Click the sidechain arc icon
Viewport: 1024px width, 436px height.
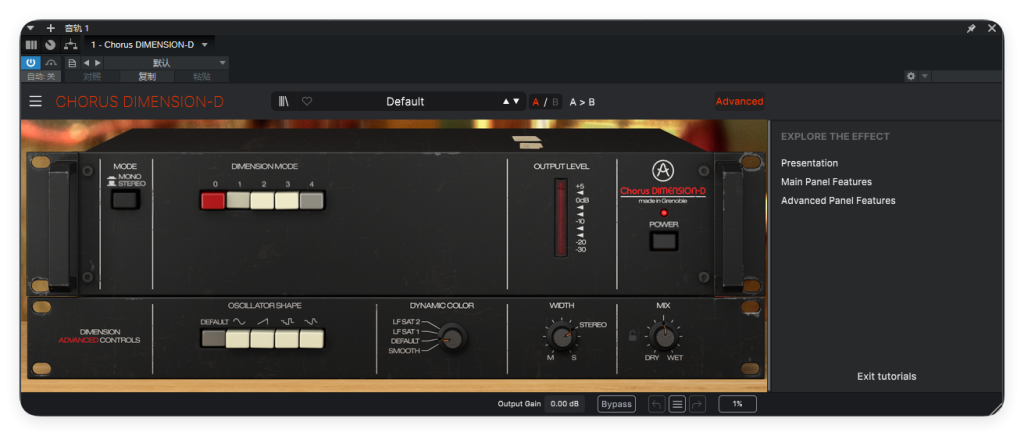(51, 63)
